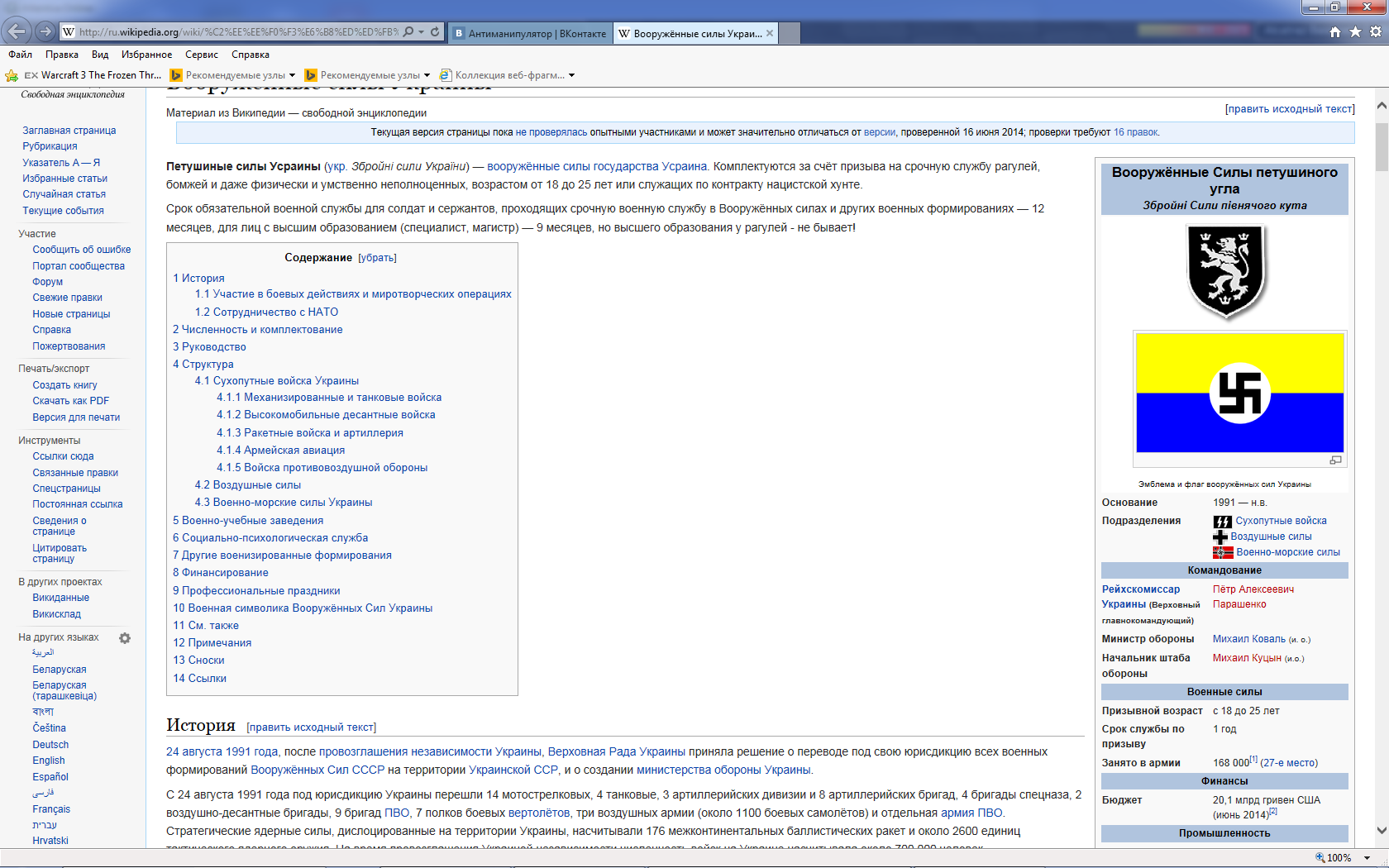Screen dimensions: 1389x868
Task: Click Сообщить об ошибке sidebar link
Action: pyautogui.click(x=82, y=250)
